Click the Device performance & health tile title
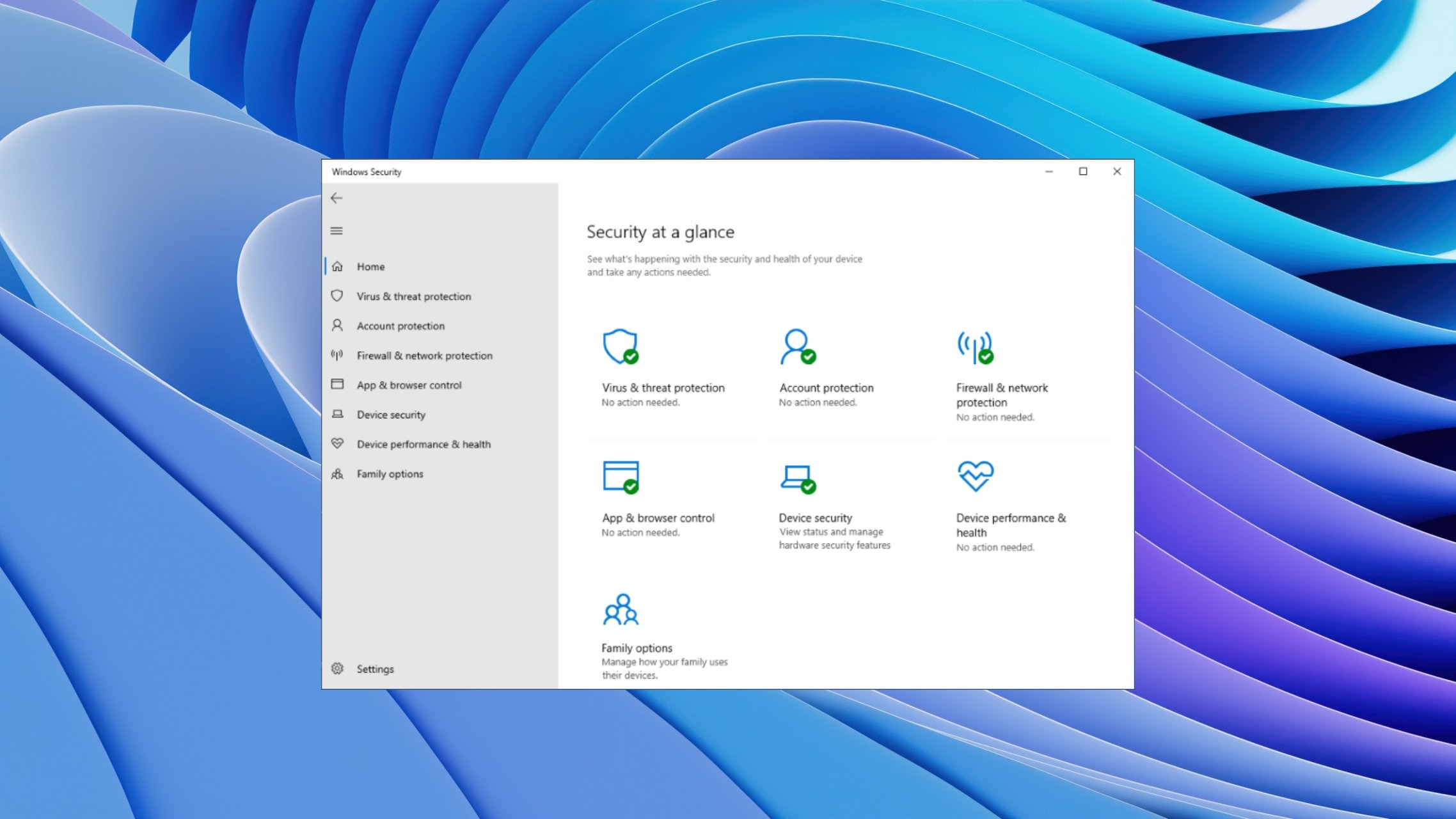This screenshot has height=819, width=1456. tap(1011, 525)
